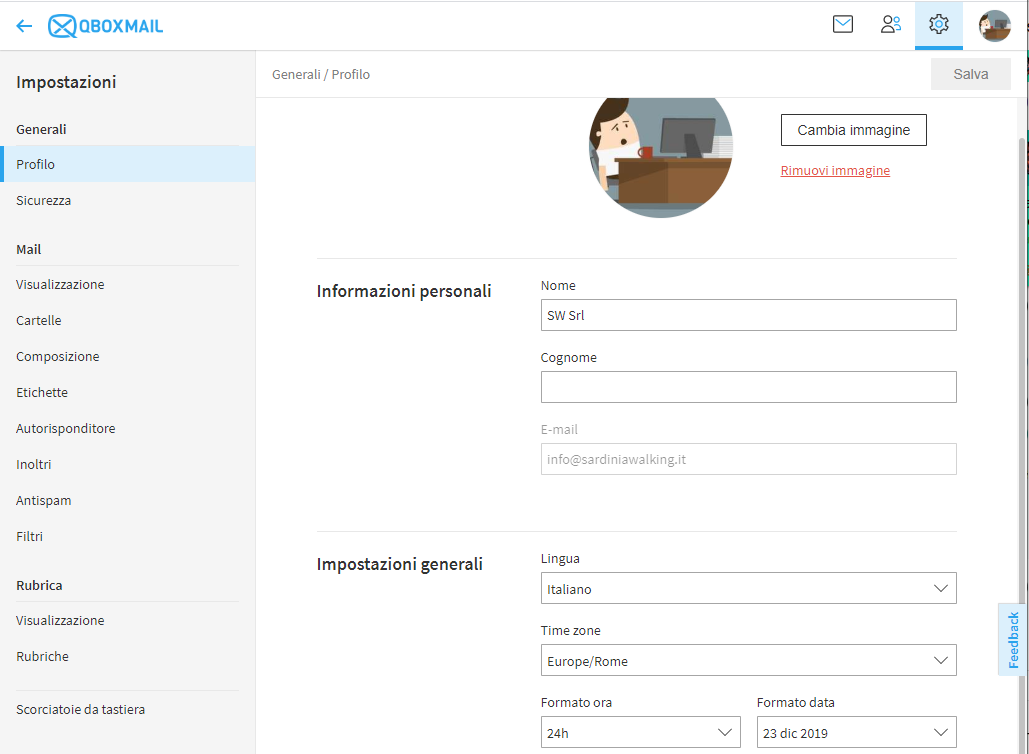Click the Qboxmail logo

click(x=106, y=26)
